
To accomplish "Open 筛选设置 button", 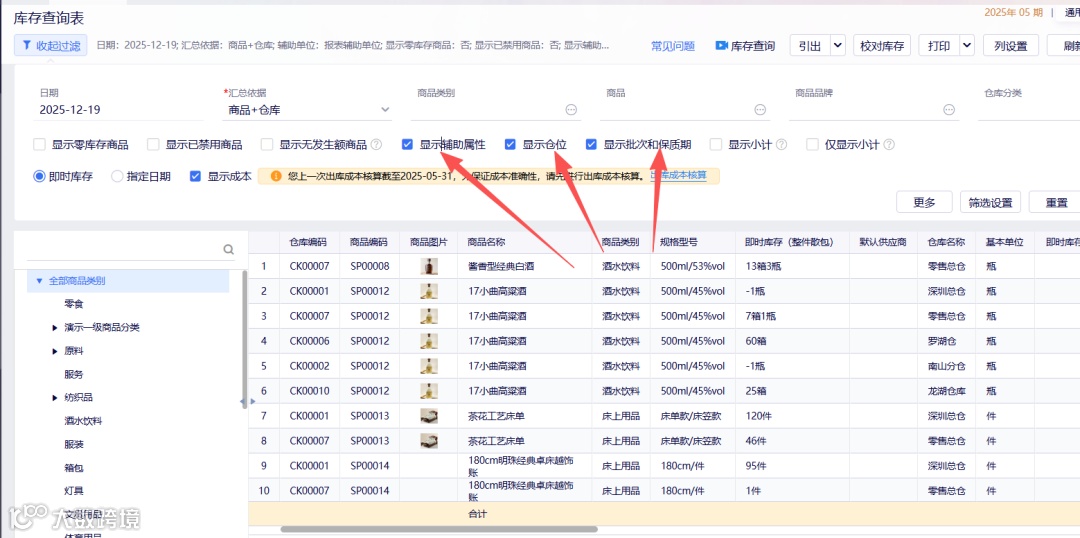I will (990, 203).
